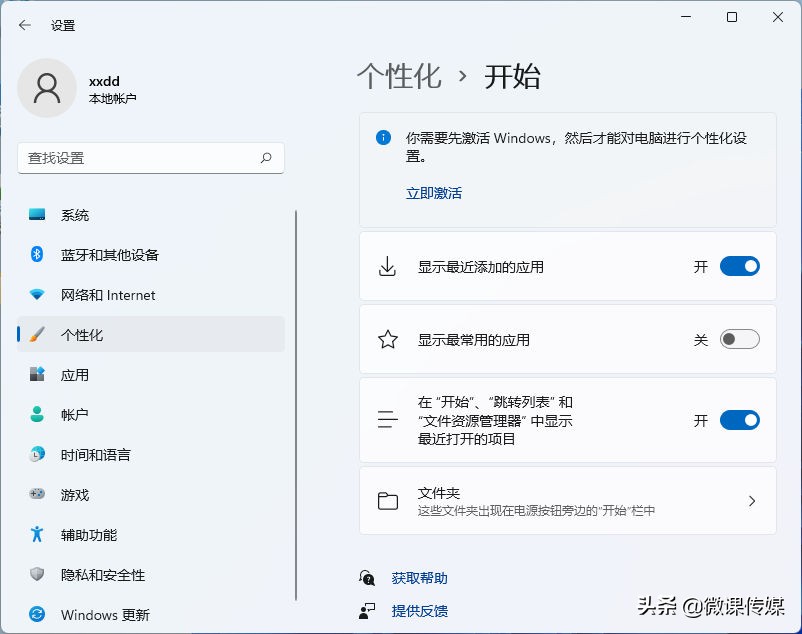Image resolution: width=802 pixels, height=634 pixels.
Task: Click the 应用 apps icon
Action: coord(37,374)
